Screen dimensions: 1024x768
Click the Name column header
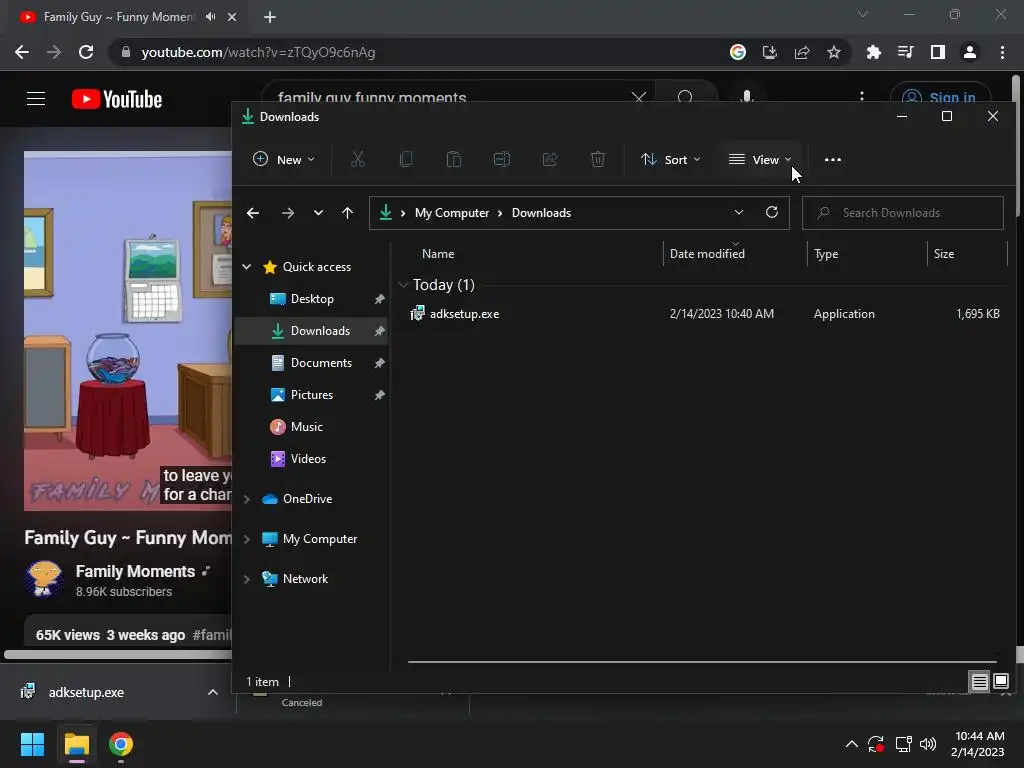(x=438, y=254)
